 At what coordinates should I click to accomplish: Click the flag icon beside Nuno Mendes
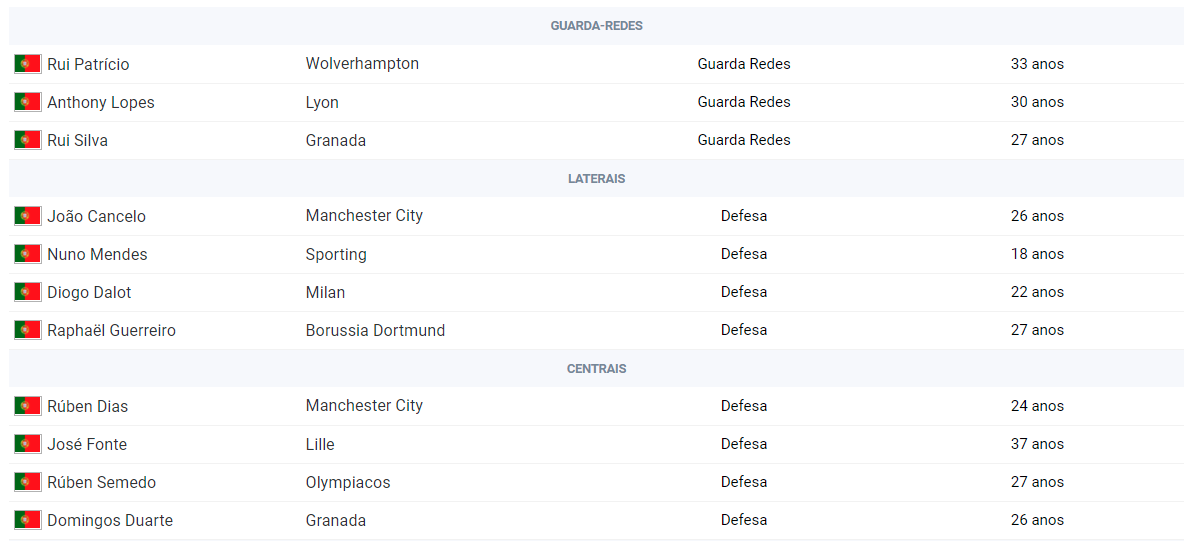click(27, 254)
